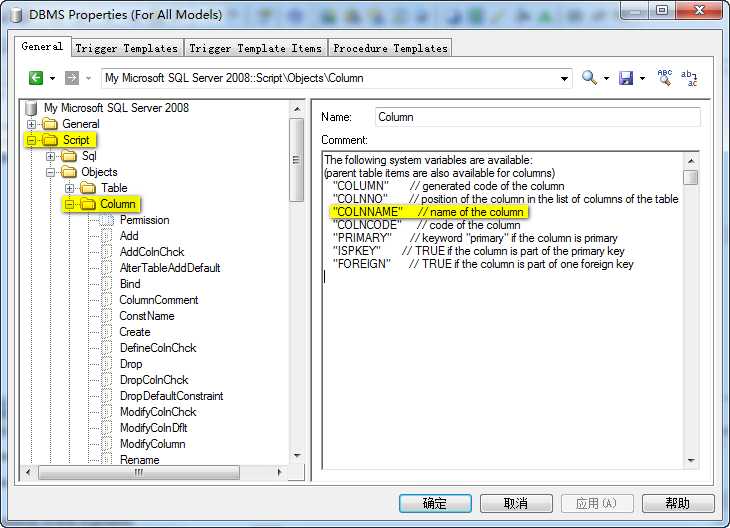The width and height of the screenshot is (730, 528).
Task: Select the My Microsoft SQL Server 2008 root node icon
Action: click(31, 108)
